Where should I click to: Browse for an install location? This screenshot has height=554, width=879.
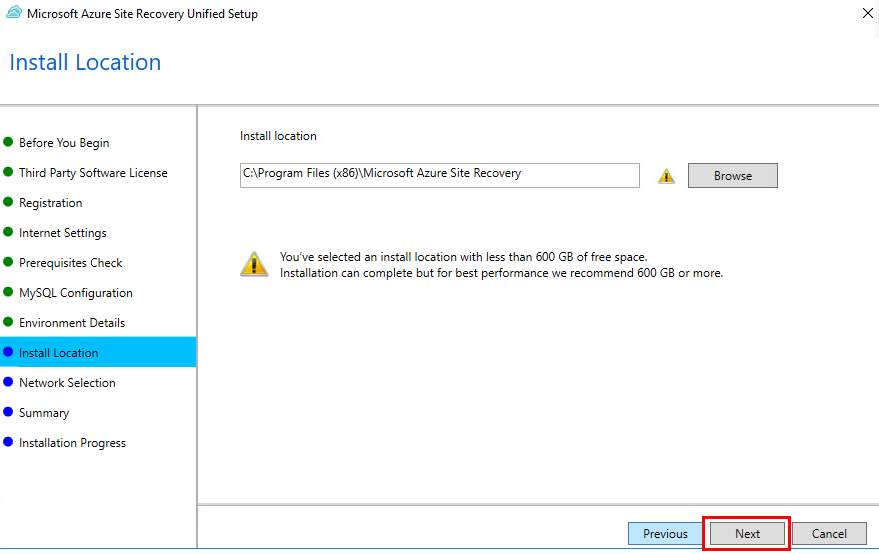point(733,176)
